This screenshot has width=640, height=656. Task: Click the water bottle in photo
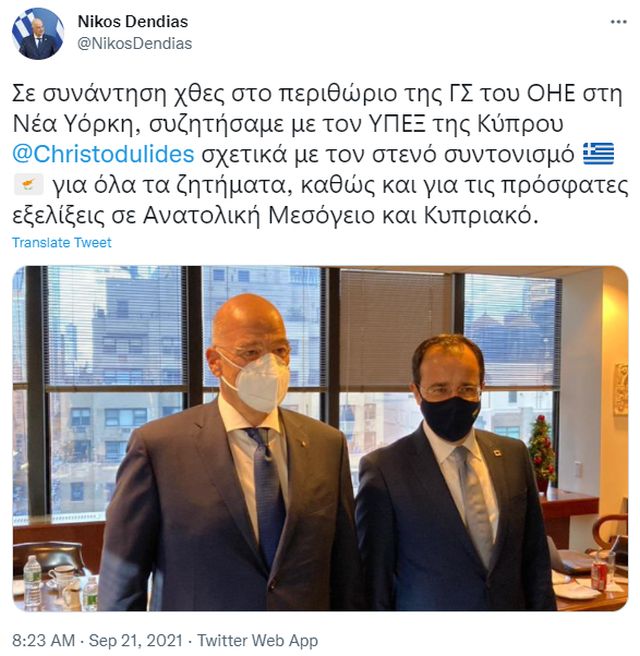[32, 581]
